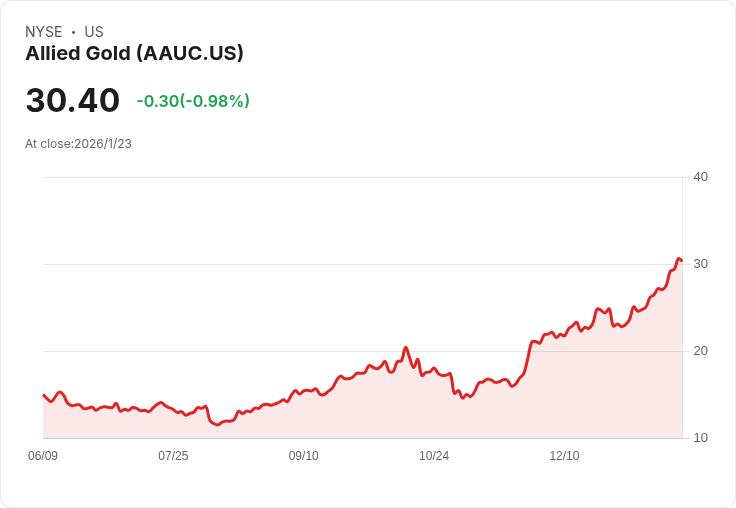The width and height of the screenshot is (736, 508).
Task: Click the lowest dip in the price line after 07/25
Action: click(x=217, y=425)
